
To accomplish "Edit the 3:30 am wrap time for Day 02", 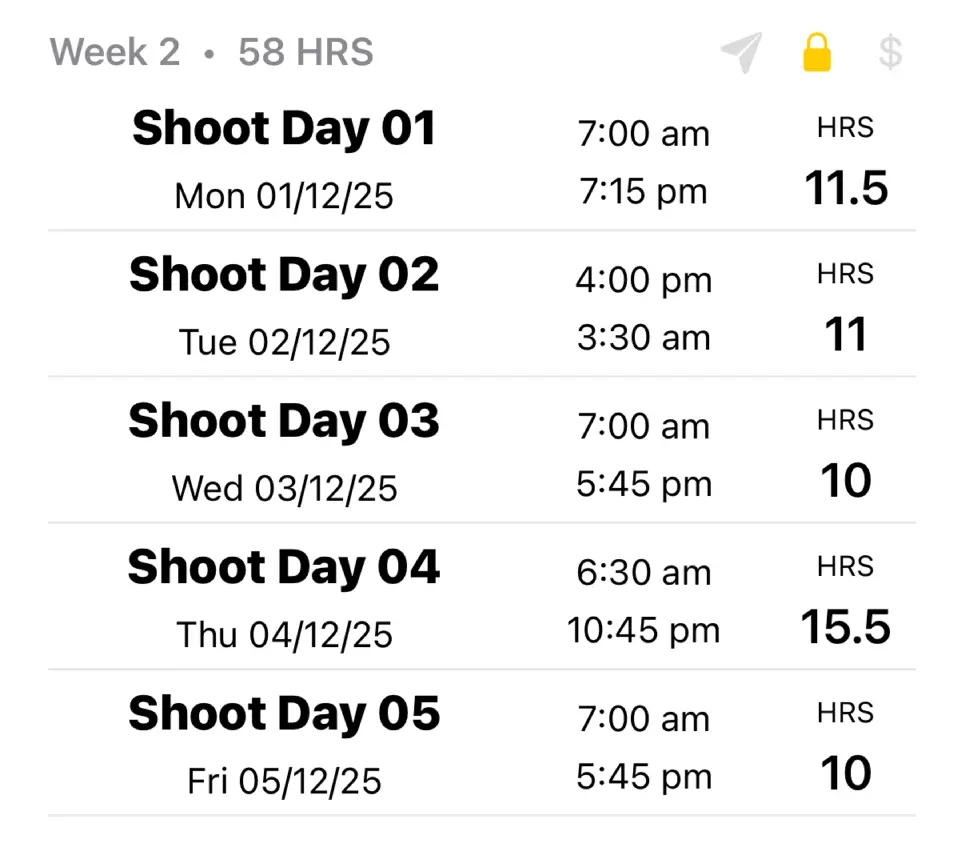I will (643, 337).
